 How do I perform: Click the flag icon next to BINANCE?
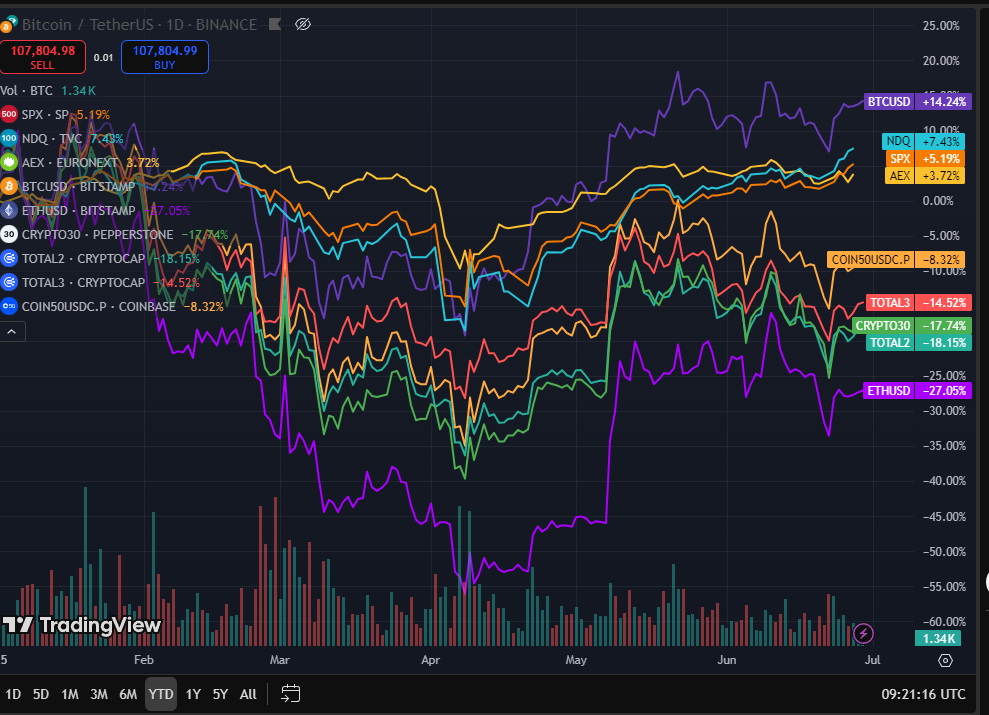click(x=275, y=25)
